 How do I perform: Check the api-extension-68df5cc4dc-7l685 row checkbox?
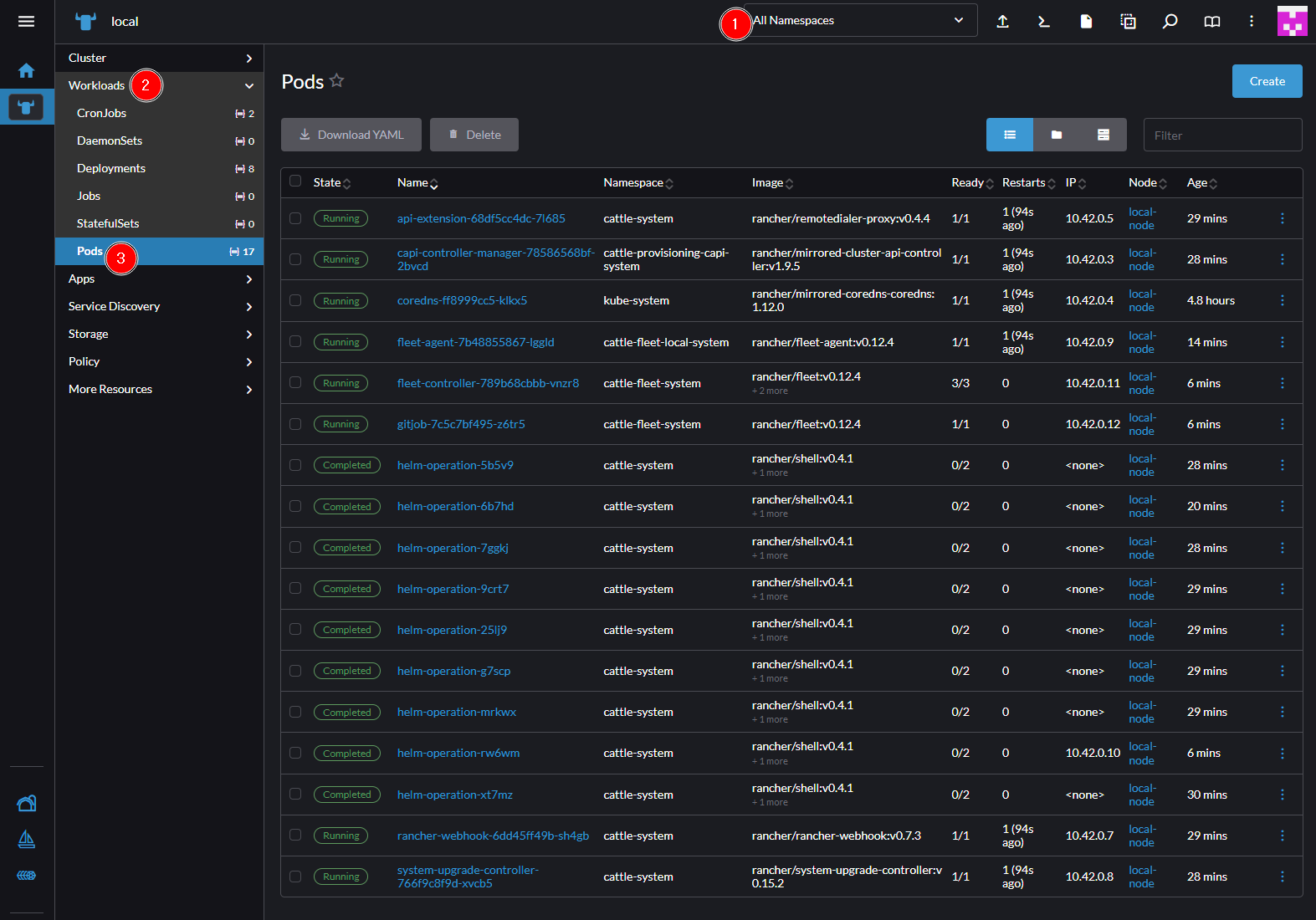295,218
